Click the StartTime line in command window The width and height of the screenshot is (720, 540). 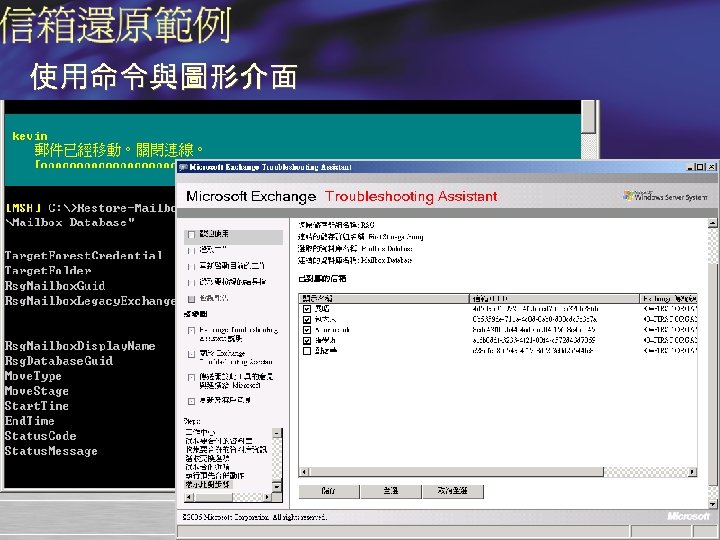pyautogui.click(x=37, y=406)
